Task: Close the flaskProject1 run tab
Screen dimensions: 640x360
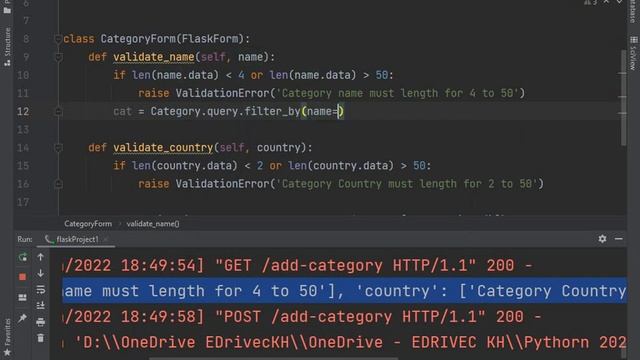Action: 106,239
